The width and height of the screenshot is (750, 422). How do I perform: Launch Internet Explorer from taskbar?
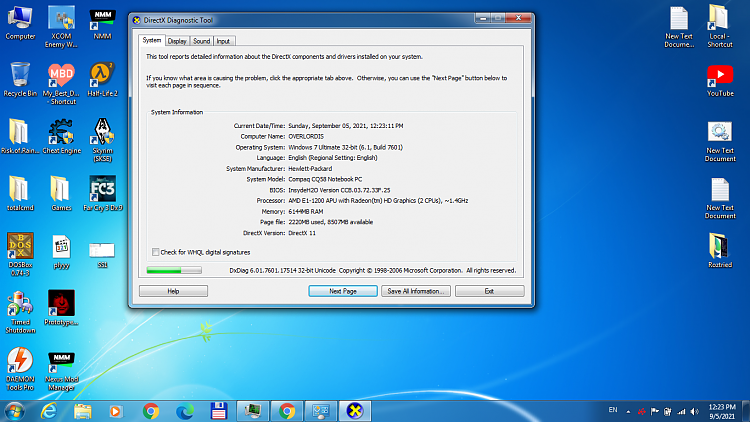pos(49,411)
